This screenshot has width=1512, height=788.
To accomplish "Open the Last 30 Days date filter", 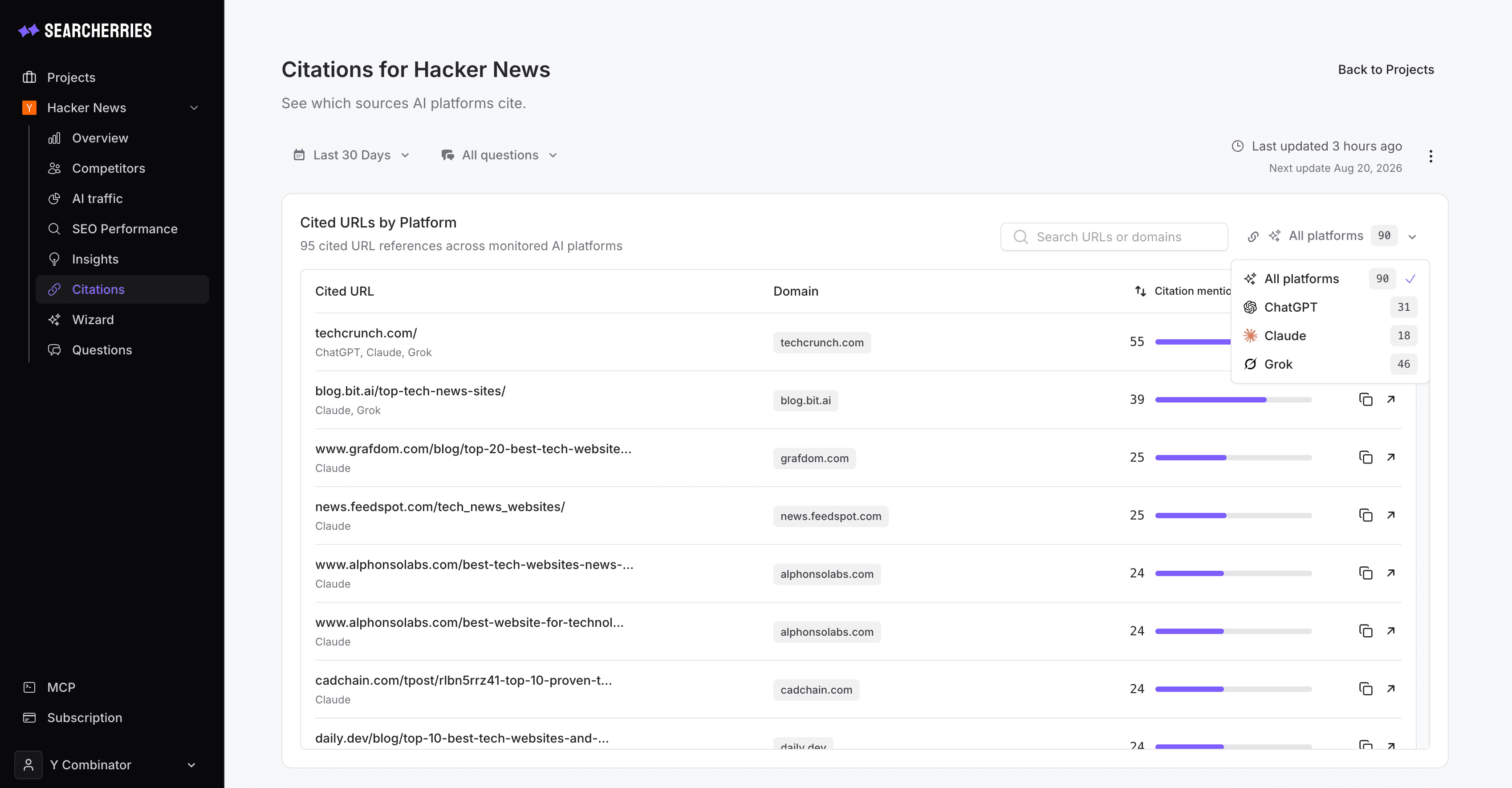I will pyautogui.click(x=351, y=155).
